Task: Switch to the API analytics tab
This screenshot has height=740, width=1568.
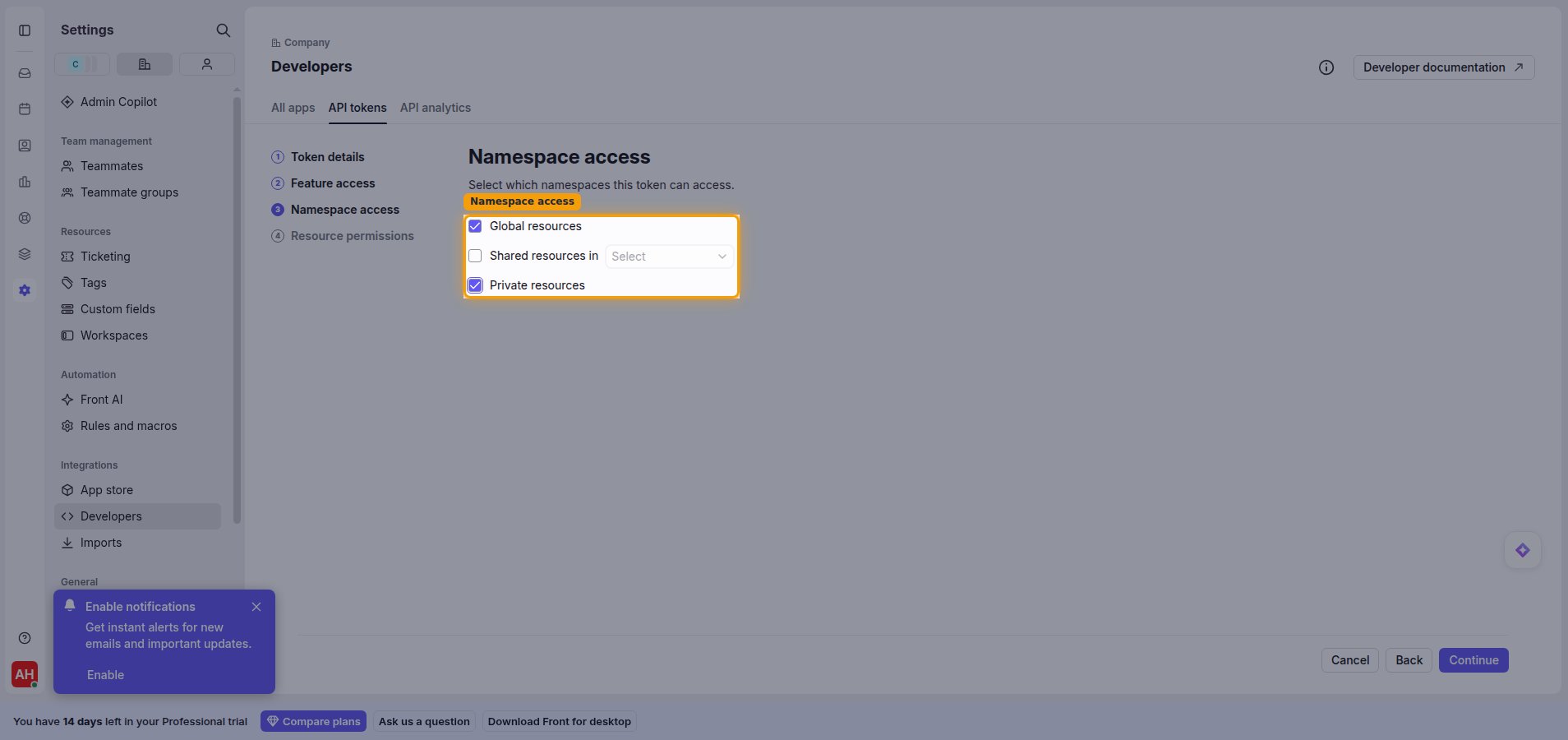Action: coord(436,108)
